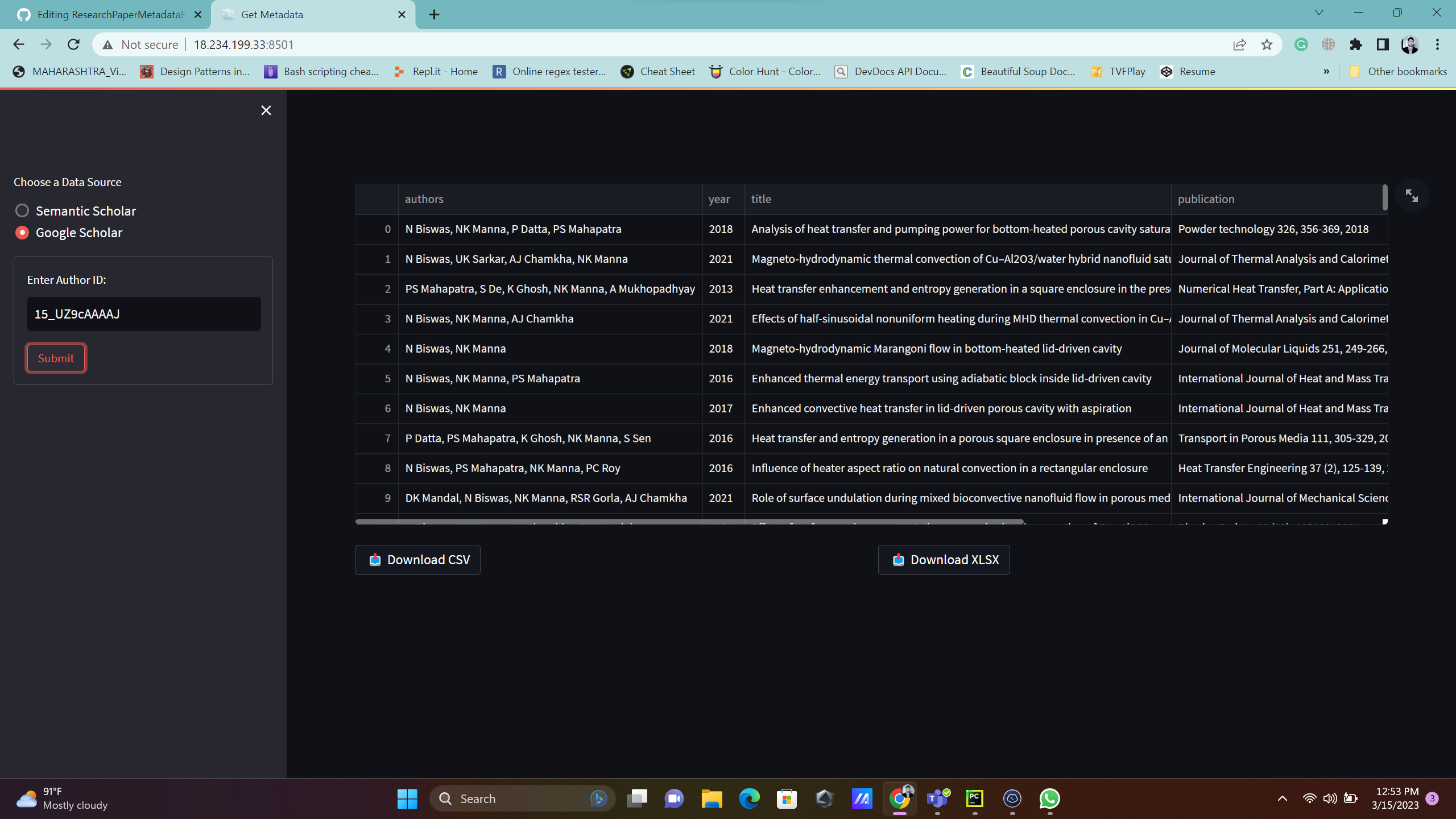Open the MAHARASHTRA_Vi... bookmark
1456x819 pixels.
pos(69,72)
